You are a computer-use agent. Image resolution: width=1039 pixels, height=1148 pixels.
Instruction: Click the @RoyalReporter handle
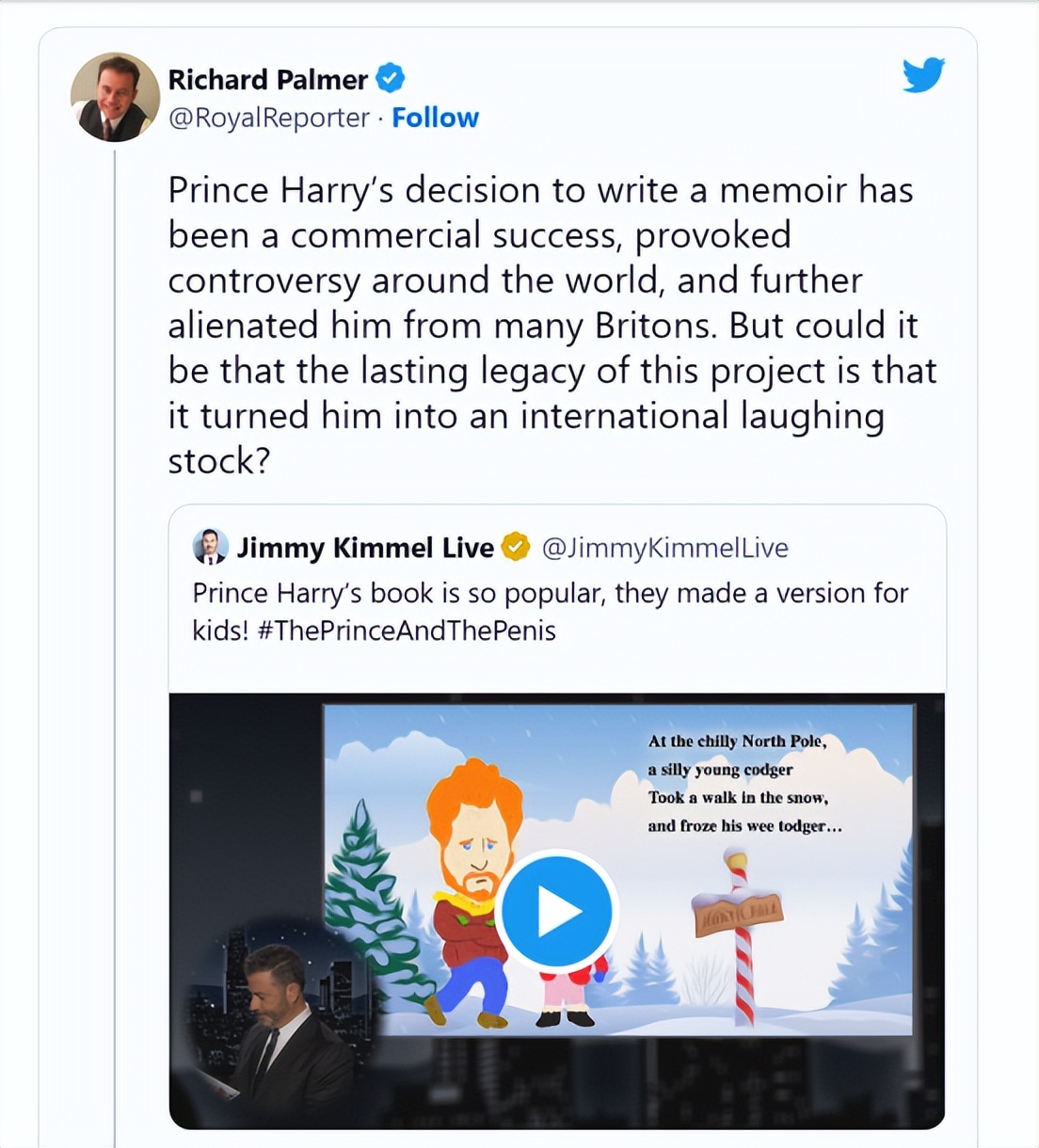268,118
